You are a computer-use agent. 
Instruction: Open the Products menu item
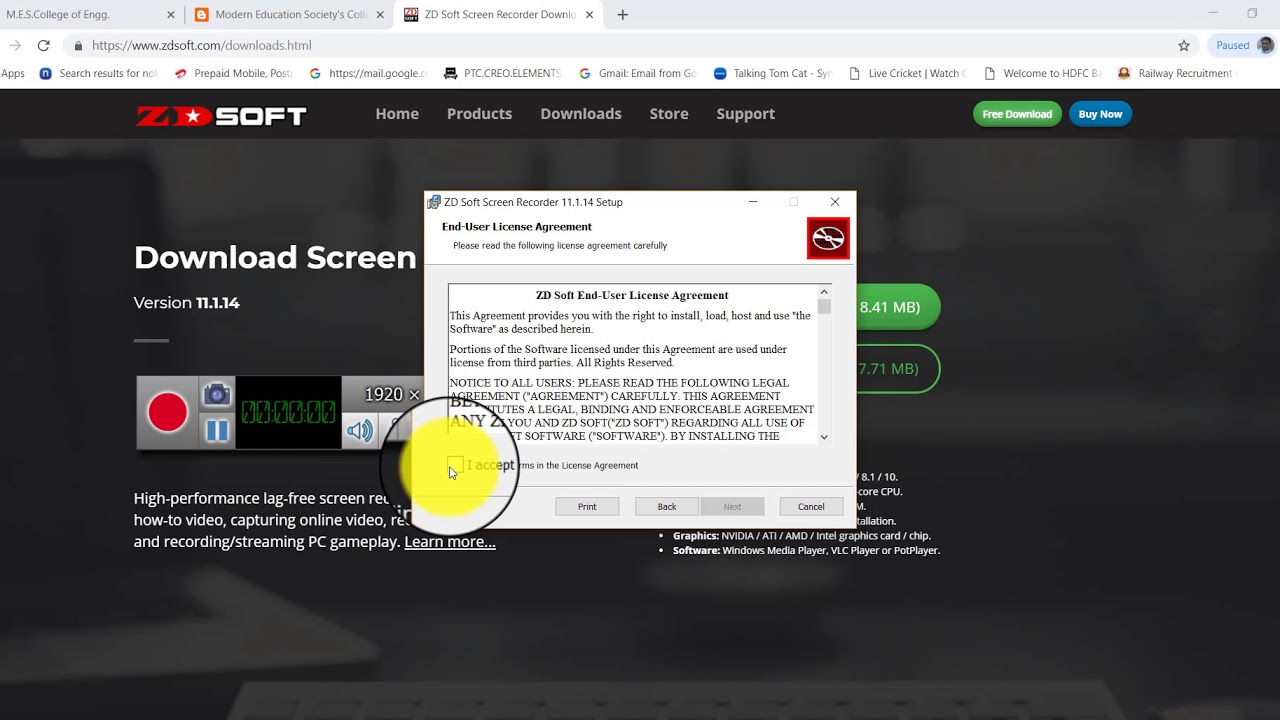(x=479, y=114)
